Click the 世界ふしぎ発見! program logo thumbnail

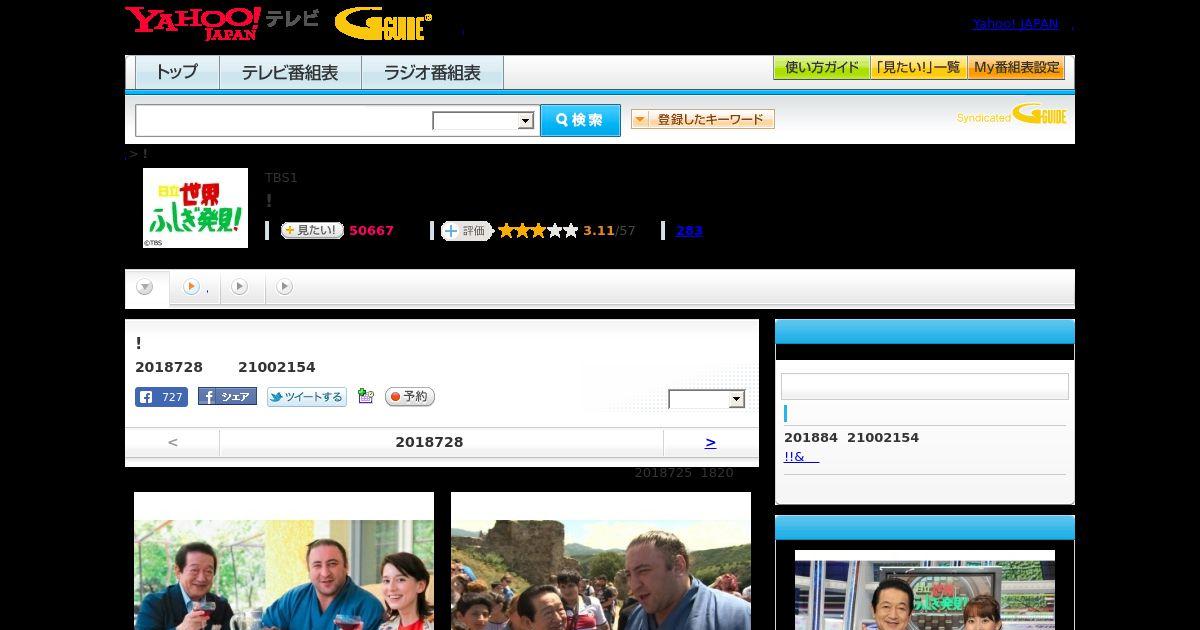pos(195,208)
